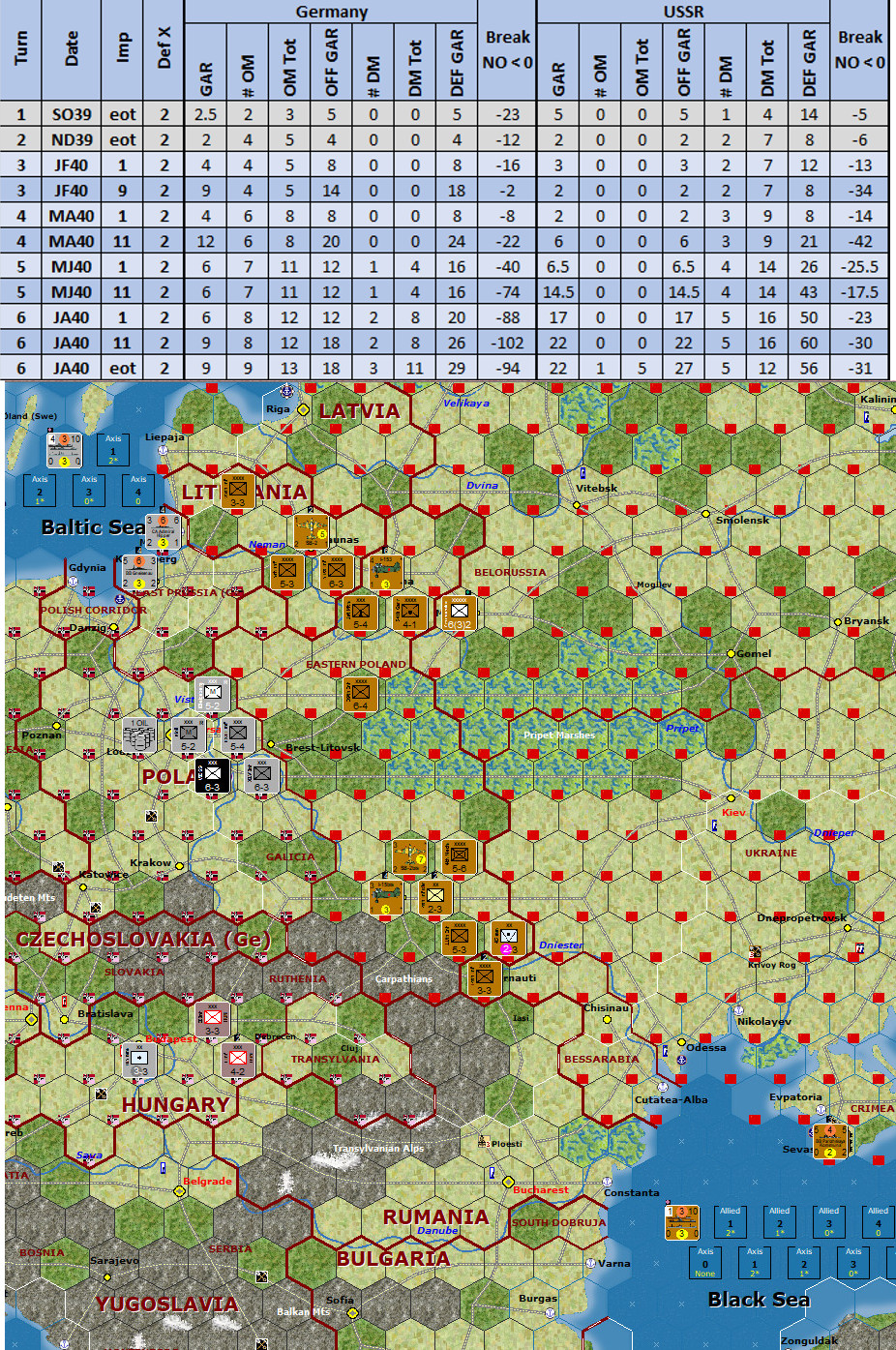Select Soviet 4-1 cavalry unit
The width and height of the screenshot is (896, 1350).
[410, 613]
